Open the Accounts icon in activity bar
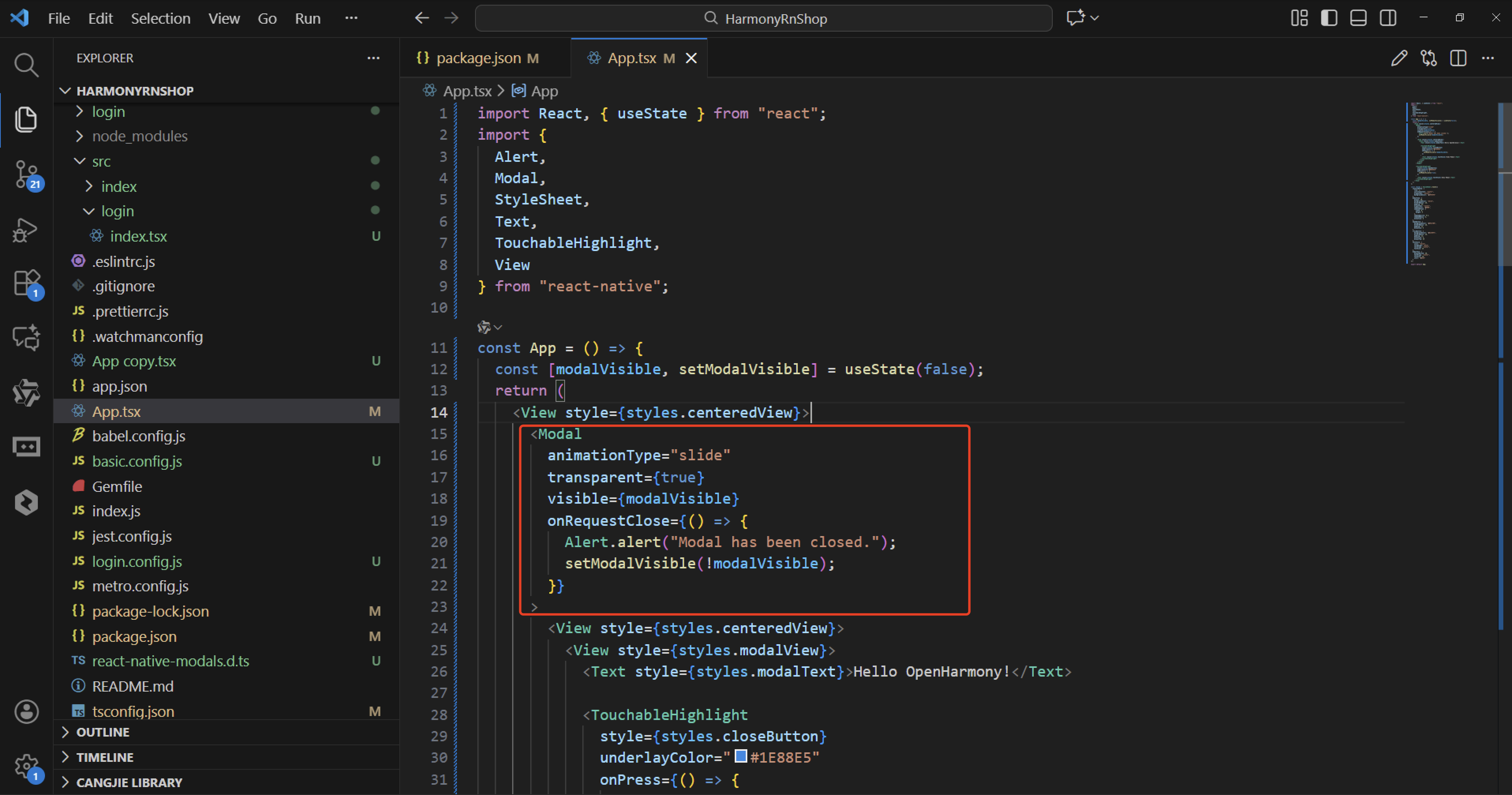 [26, 712]
